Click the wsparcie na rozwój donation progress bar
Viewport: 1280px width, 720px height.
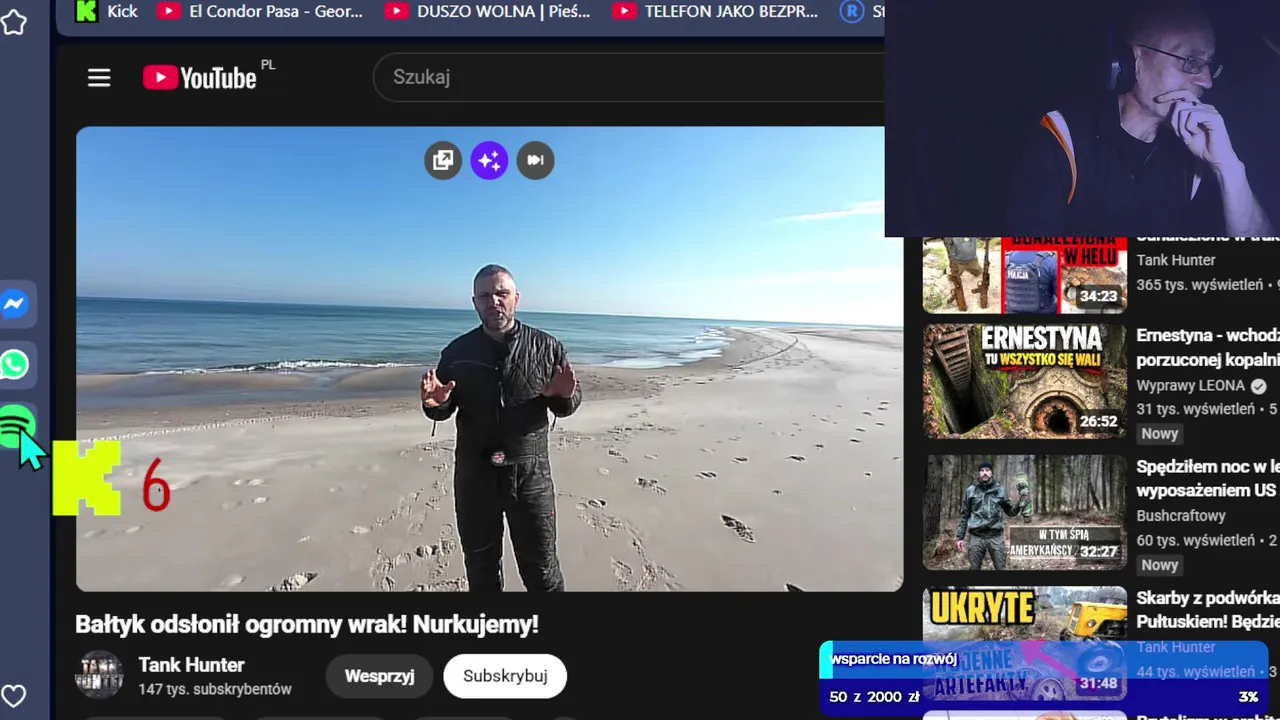pyautogui.click(x=1044, y=678)
